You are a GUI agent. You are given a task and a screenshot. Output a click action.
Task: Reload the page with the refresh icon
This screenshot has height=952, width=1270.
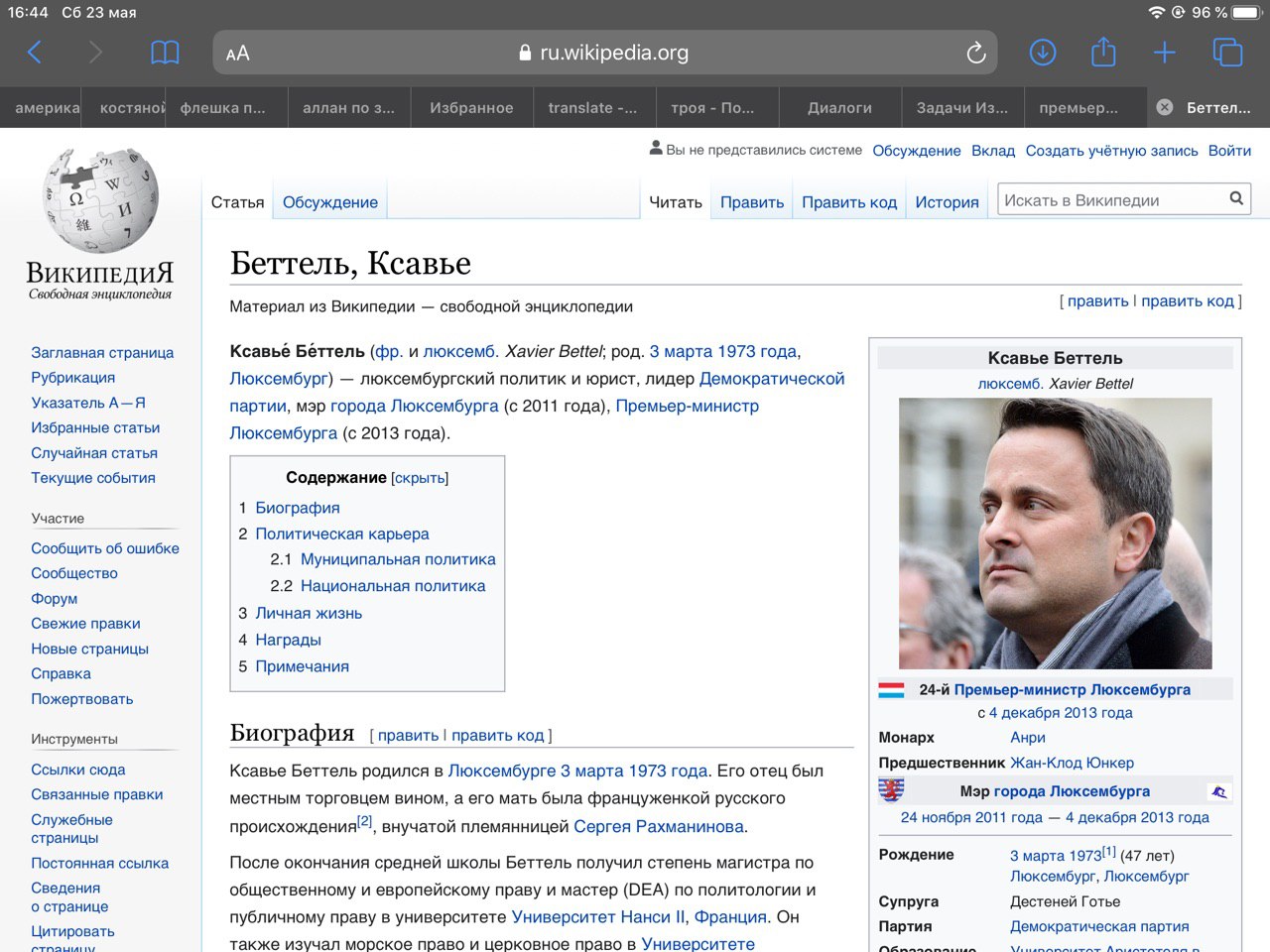[976, 53]
